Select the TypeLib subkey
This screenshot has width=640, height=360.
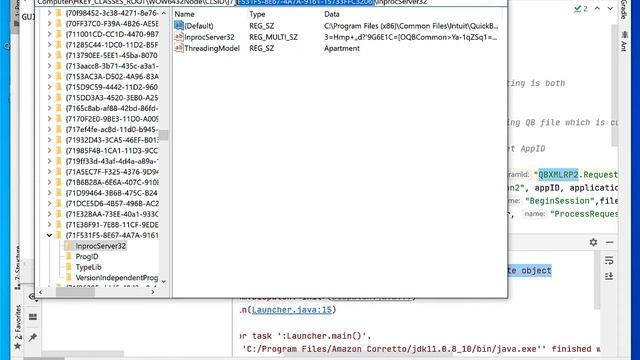pyautogui.click(x=88, y=267)
